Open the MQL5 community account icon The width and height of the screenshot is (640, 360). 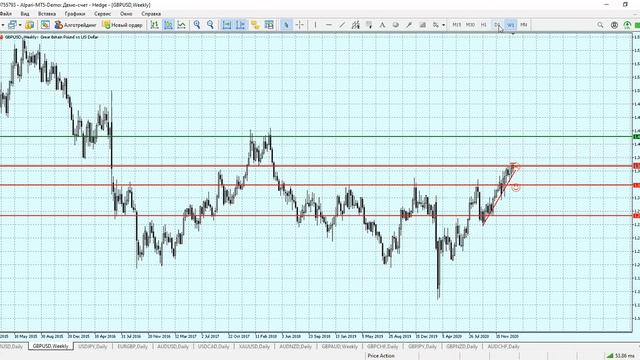[x=614, y=25]
